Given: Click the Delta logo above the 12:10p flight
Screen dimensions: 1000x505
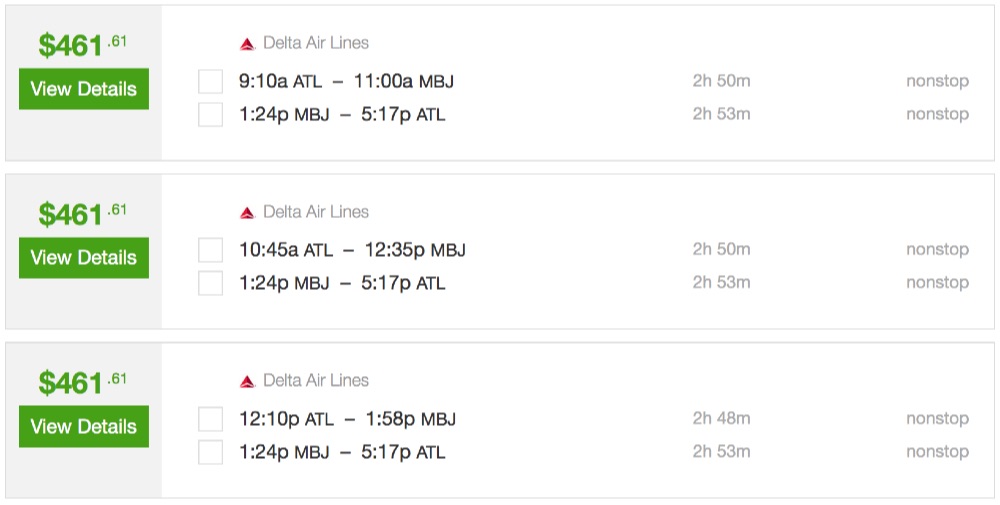Looking at the screenshot, I should click(247, 381).
